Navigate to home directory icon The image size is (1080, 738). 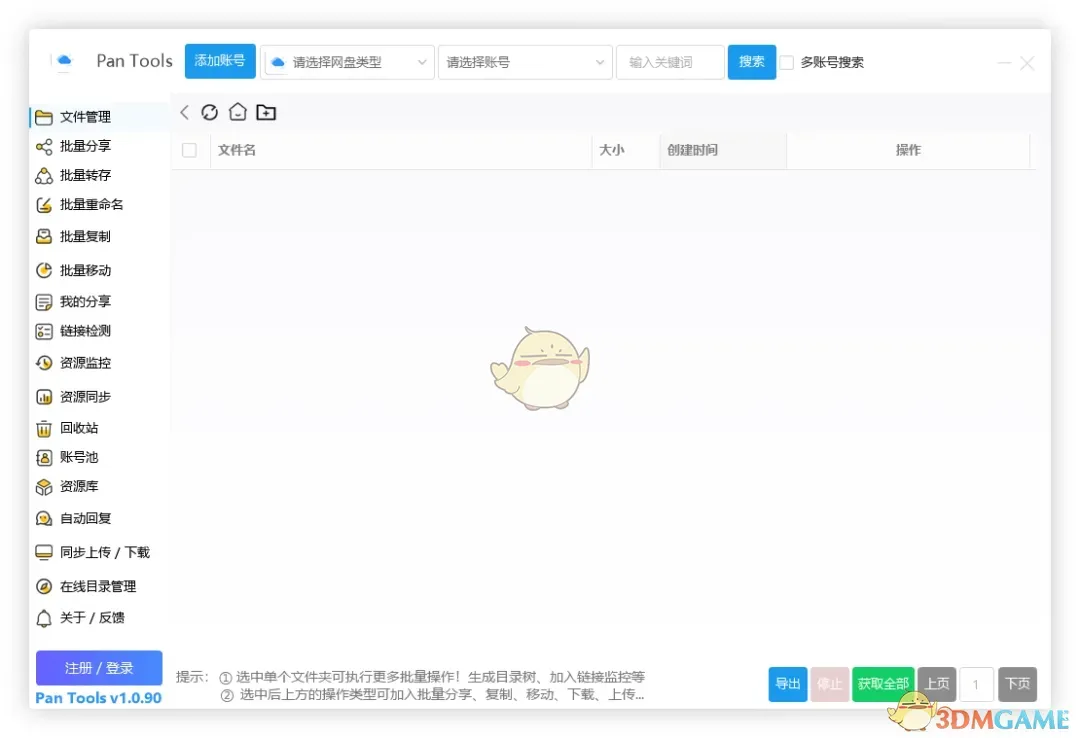(238, 112)
